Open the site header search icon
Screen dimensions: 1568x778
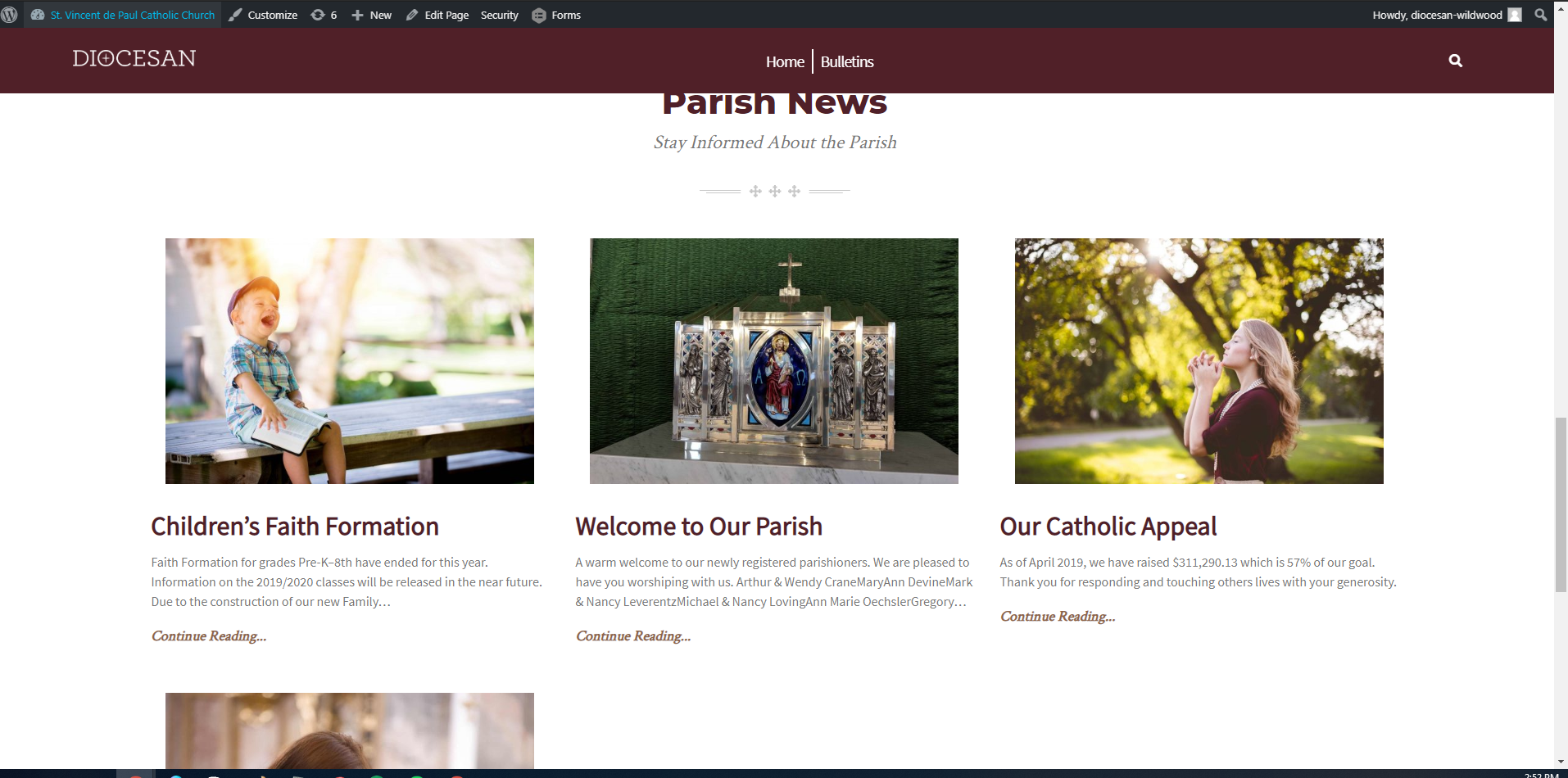tap(1455, 61)
